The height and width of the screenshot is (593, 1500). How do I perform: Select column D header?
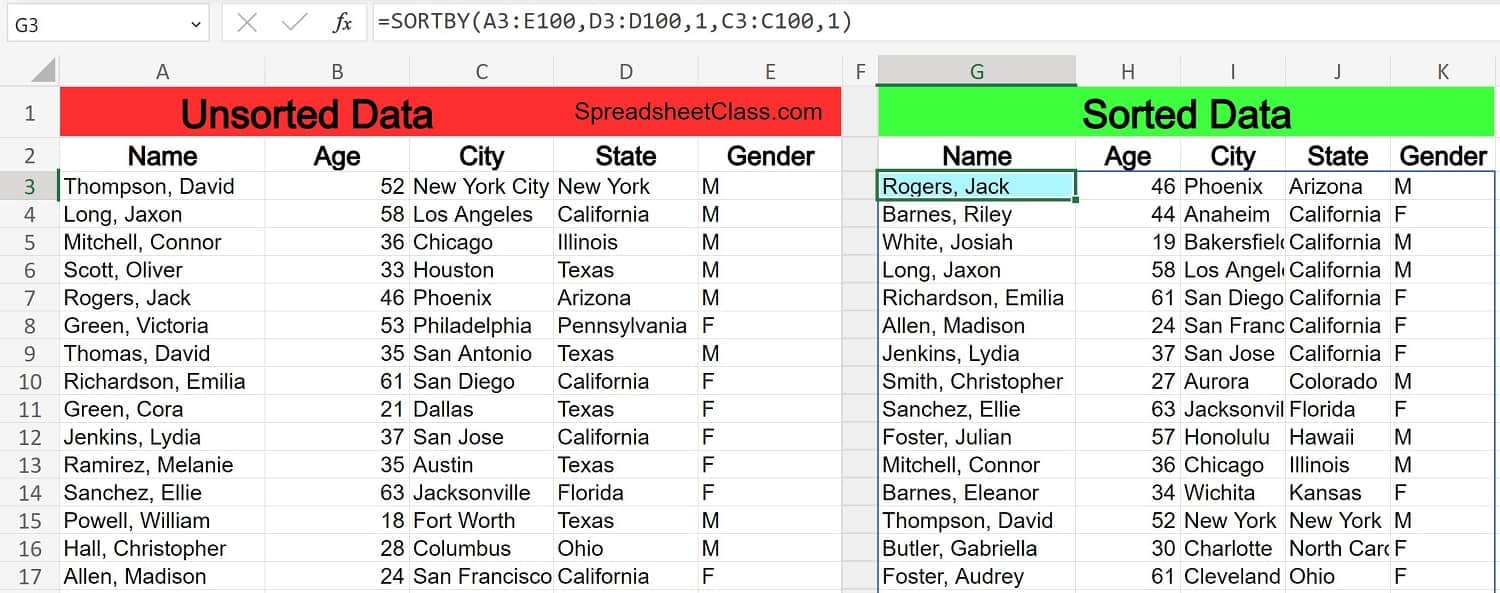(x=626, y=72)
